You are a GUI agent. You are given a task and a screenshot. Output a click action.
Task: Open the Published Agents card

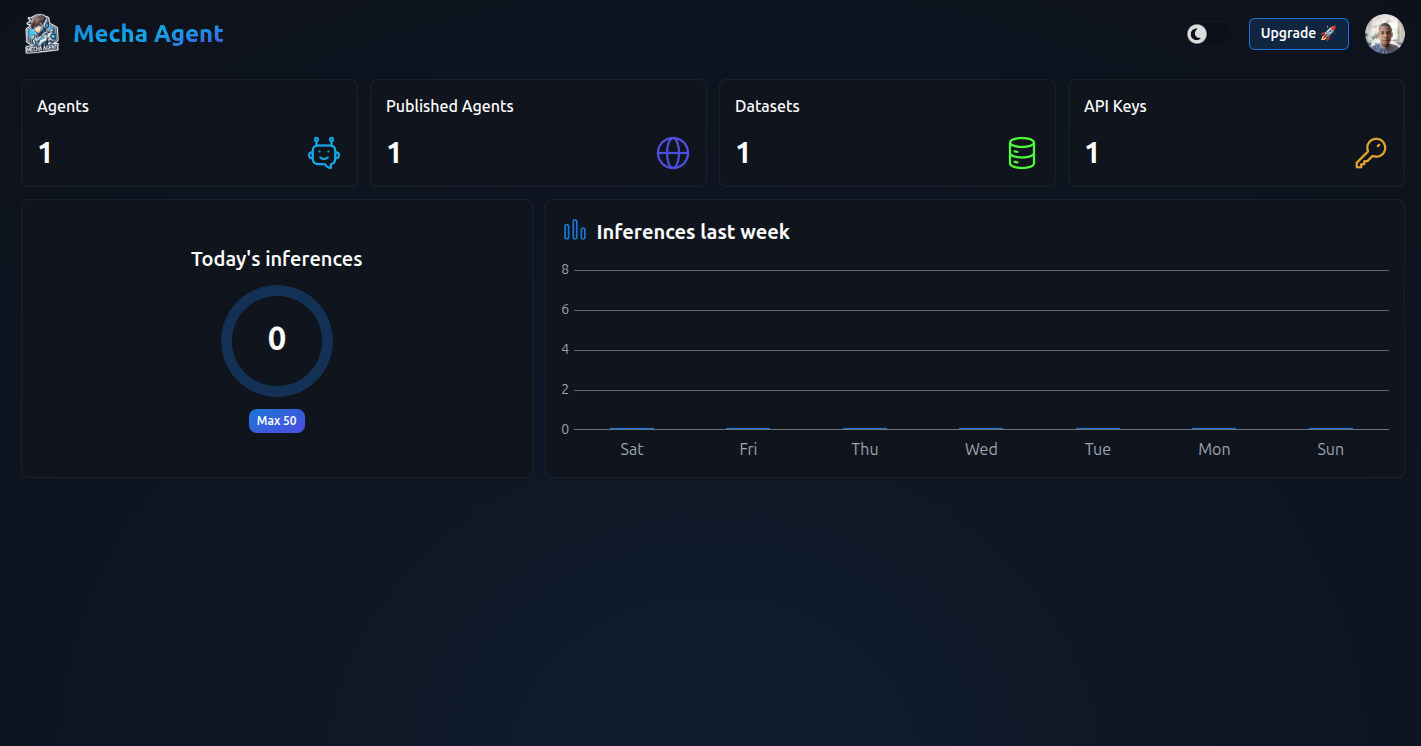coord(538,133)
